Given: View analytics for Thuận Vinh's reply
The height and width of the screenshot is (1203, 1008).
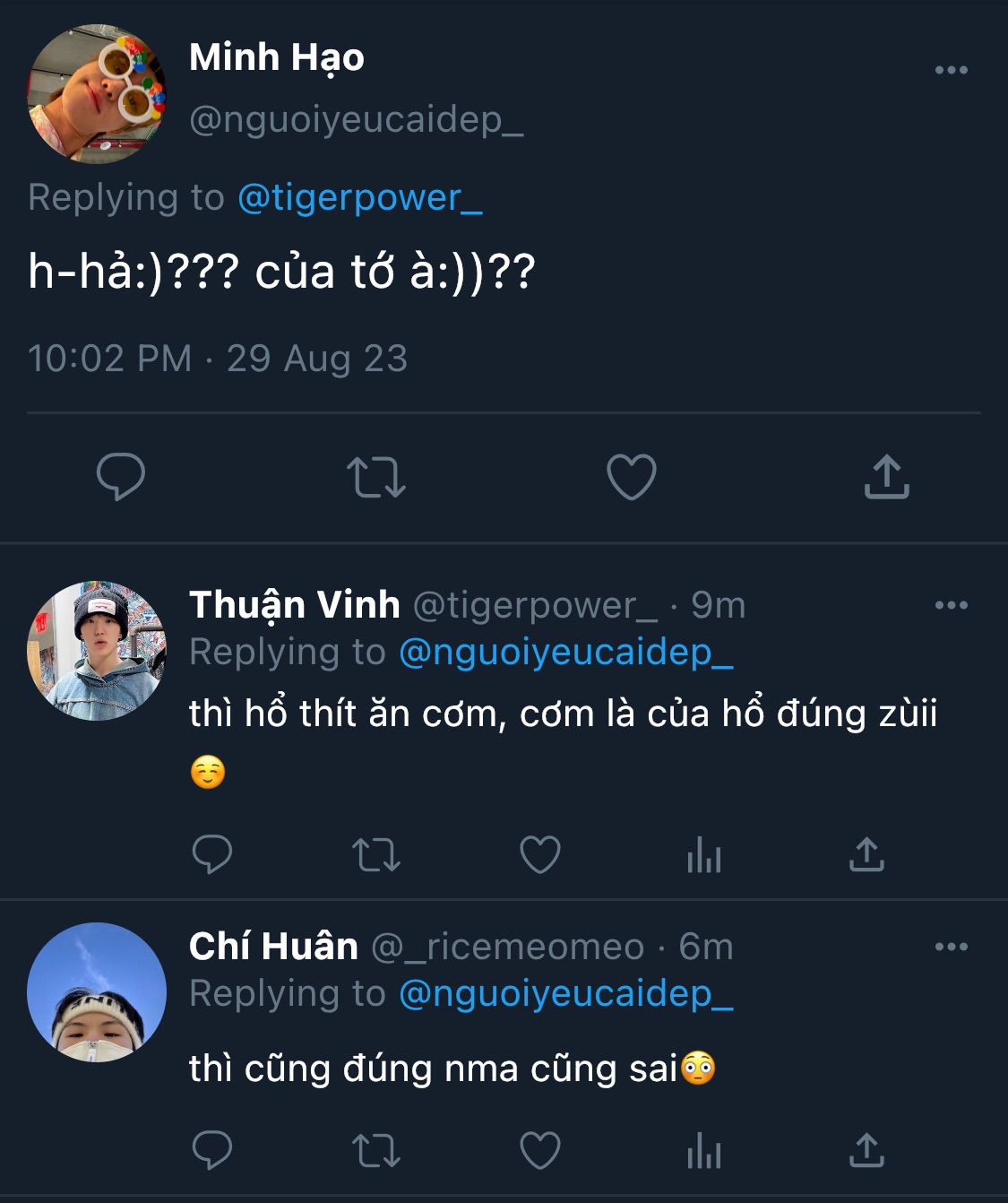Looking at the screenshot, I should point(704,856).
